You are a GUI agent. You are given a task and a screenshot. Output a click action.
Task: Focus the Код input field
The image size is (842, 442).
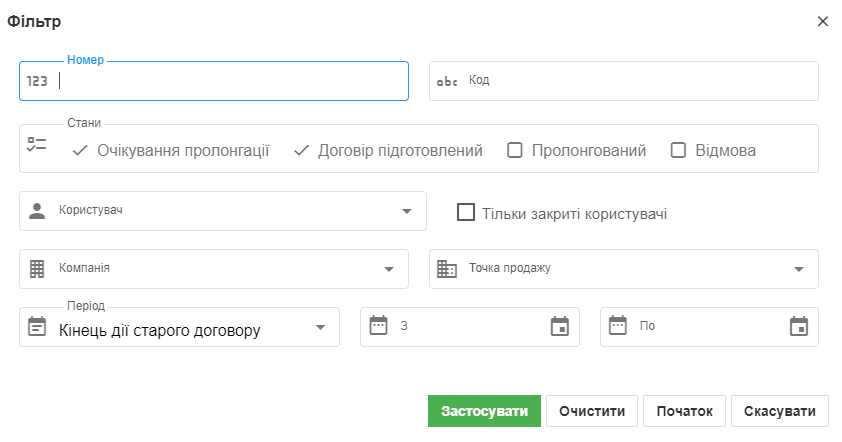623,81
